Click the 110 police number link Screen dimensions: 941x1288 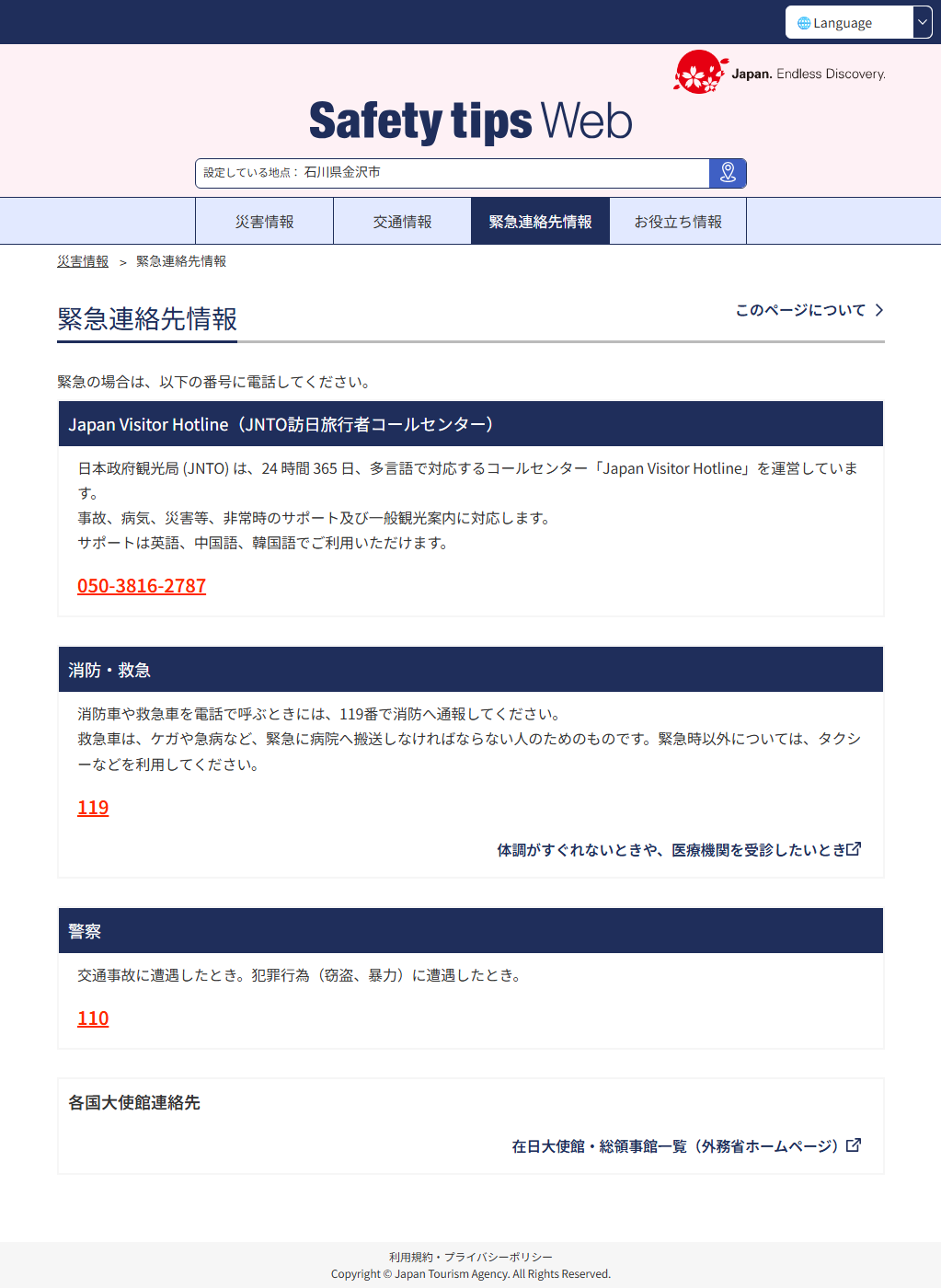pos(93,1018)
